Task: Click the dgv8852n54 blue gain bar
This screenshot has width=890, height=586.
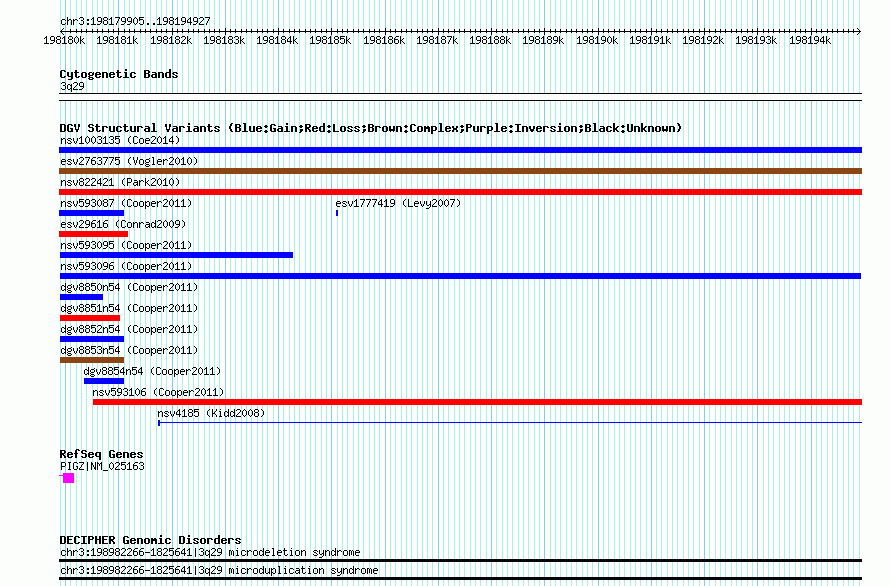Action: tap(91, 339)
